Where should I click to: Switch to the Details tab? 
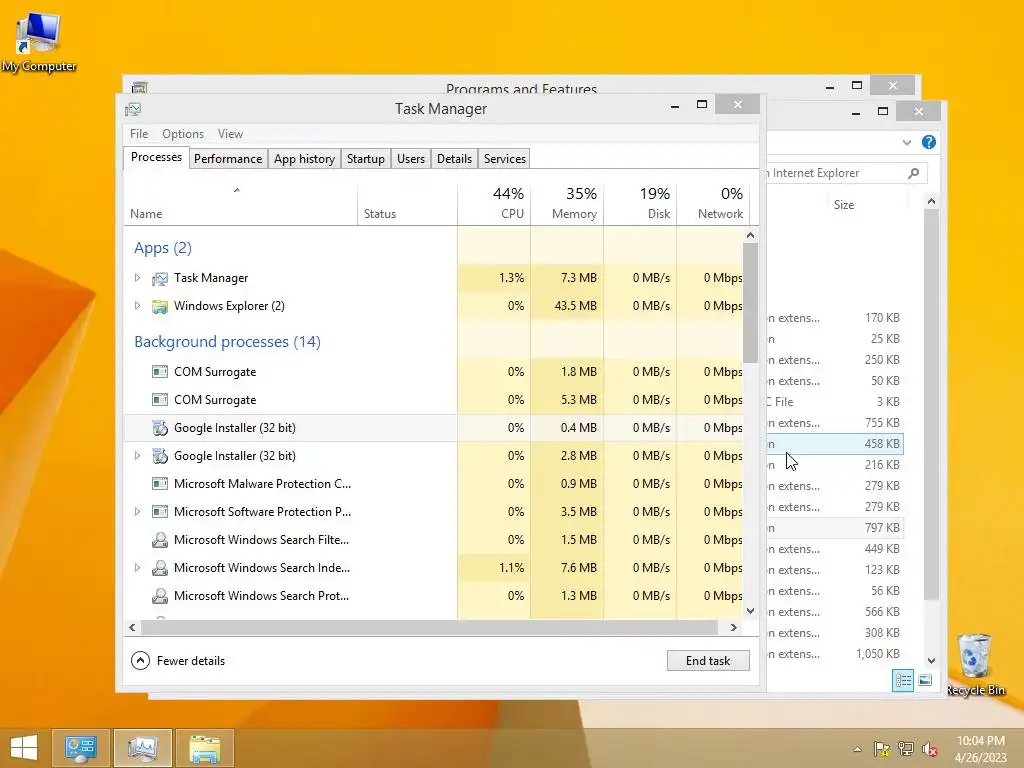click(455, 159)
